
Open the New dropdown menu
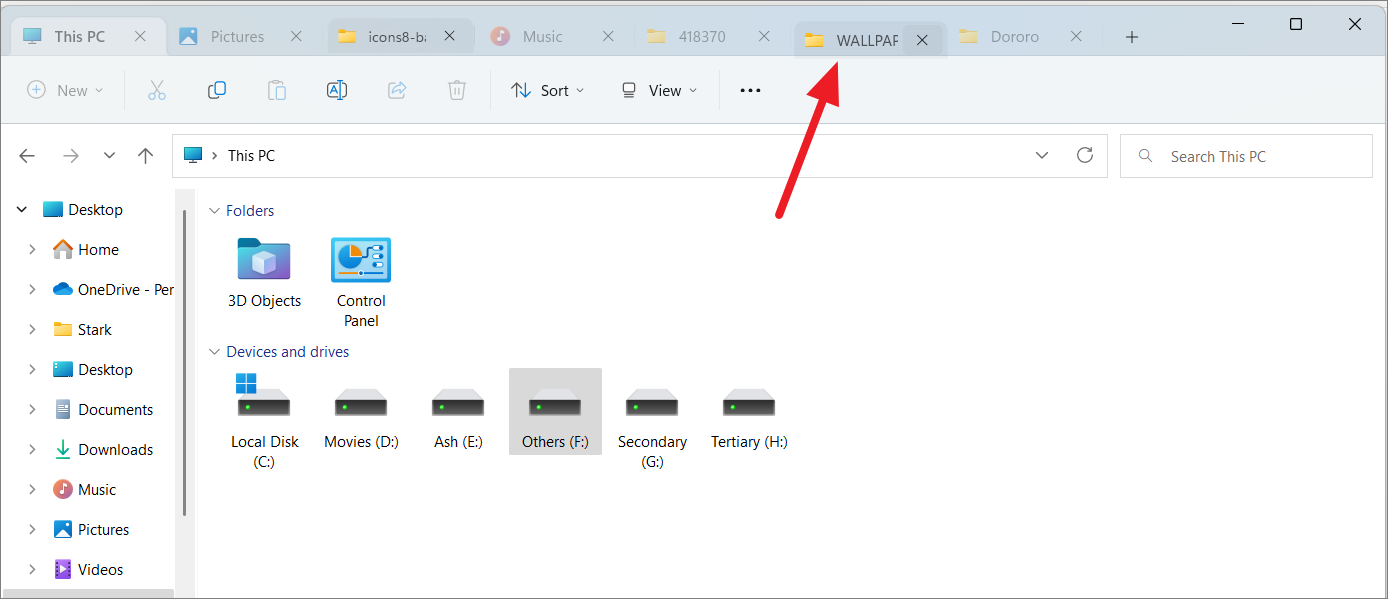pyautogui.click(x=65, y=90)
